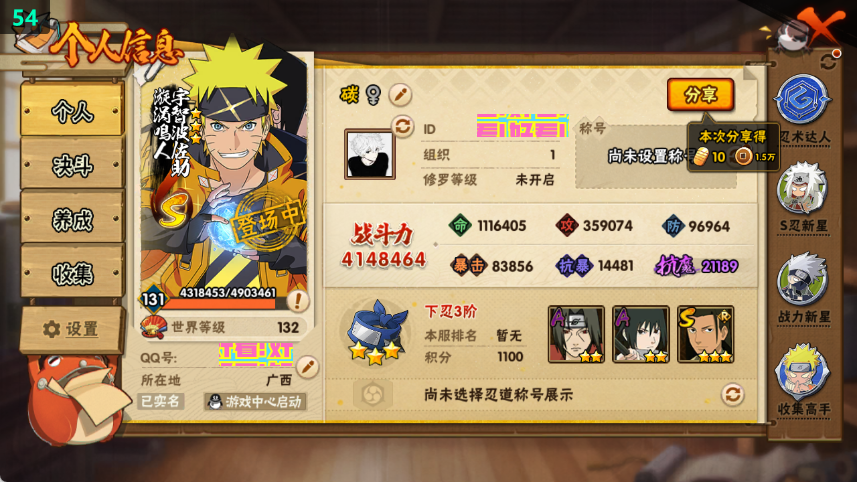Click the refresh icon above badge sidebar
Image resolution: width=857 pixels, height=482 pixels.
tap(827, 61)
